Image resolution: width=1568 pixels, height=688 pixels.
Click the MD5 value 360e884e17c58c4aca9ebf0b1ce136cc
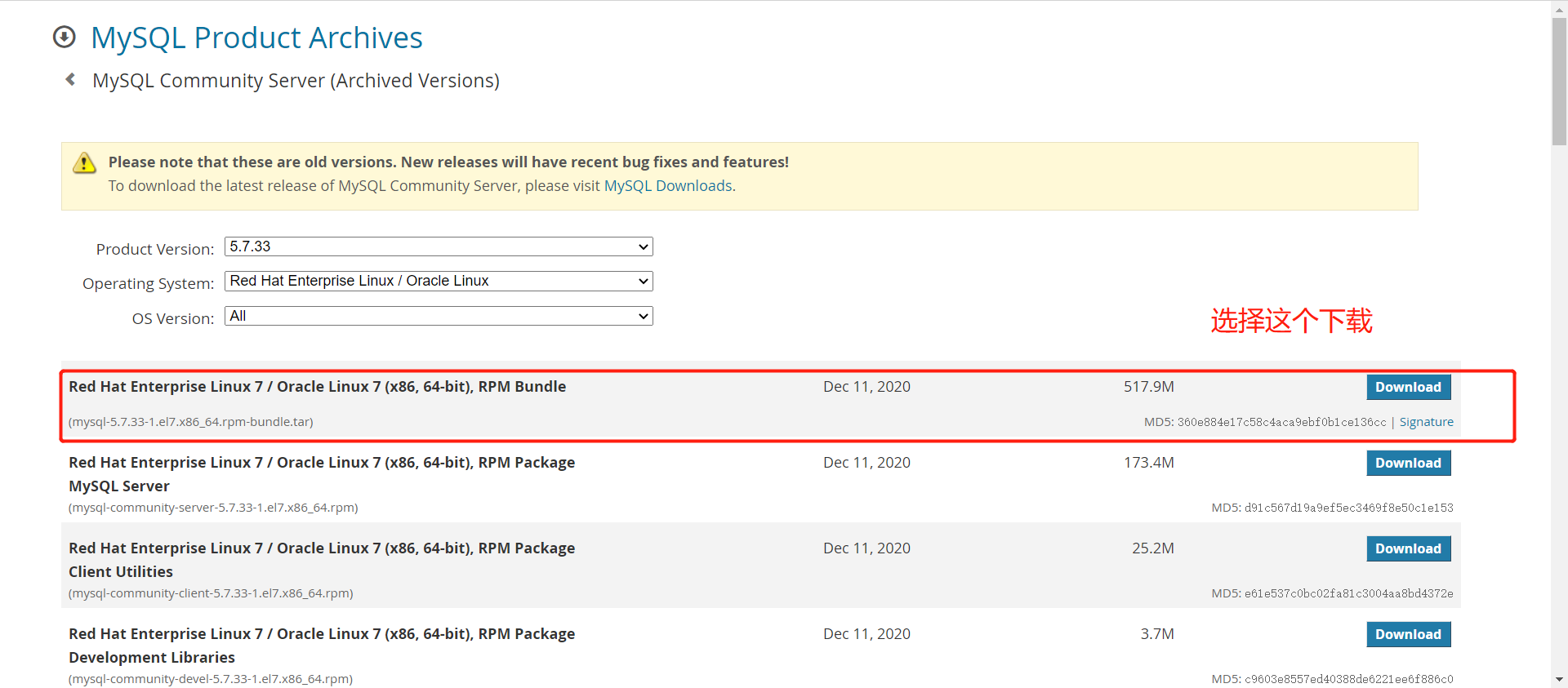tap(1281, 422)
